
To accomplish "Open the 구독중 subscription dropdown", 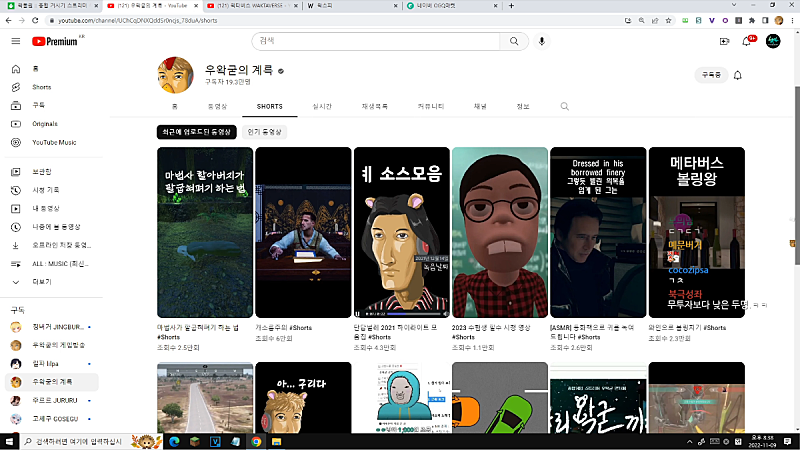I will tap(711, 75).
